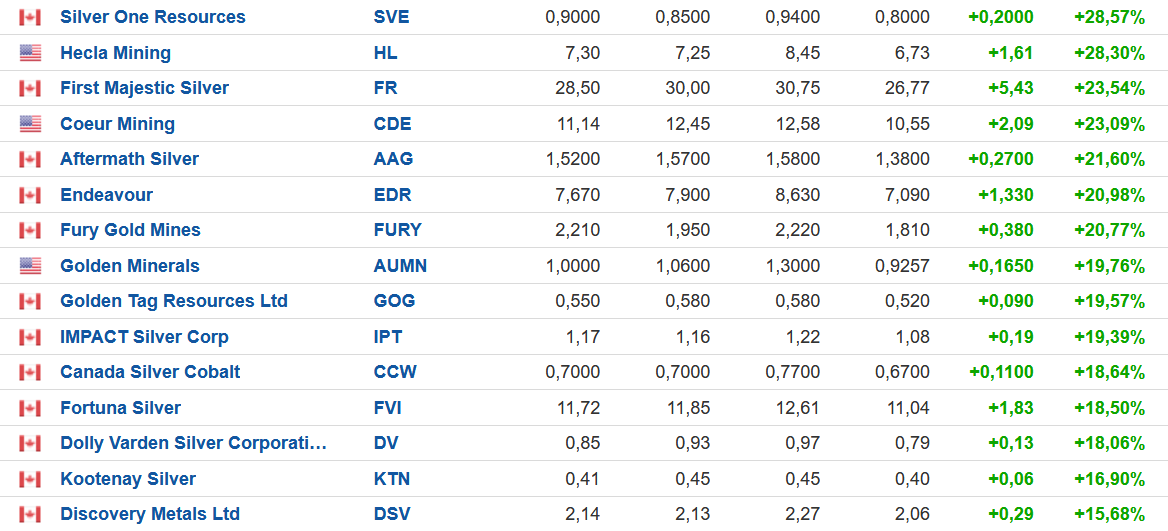The image size is (1168, 531).
Task: Click the 11,72 price for Fortuna Silver
Action: click(x=578, y=408)
